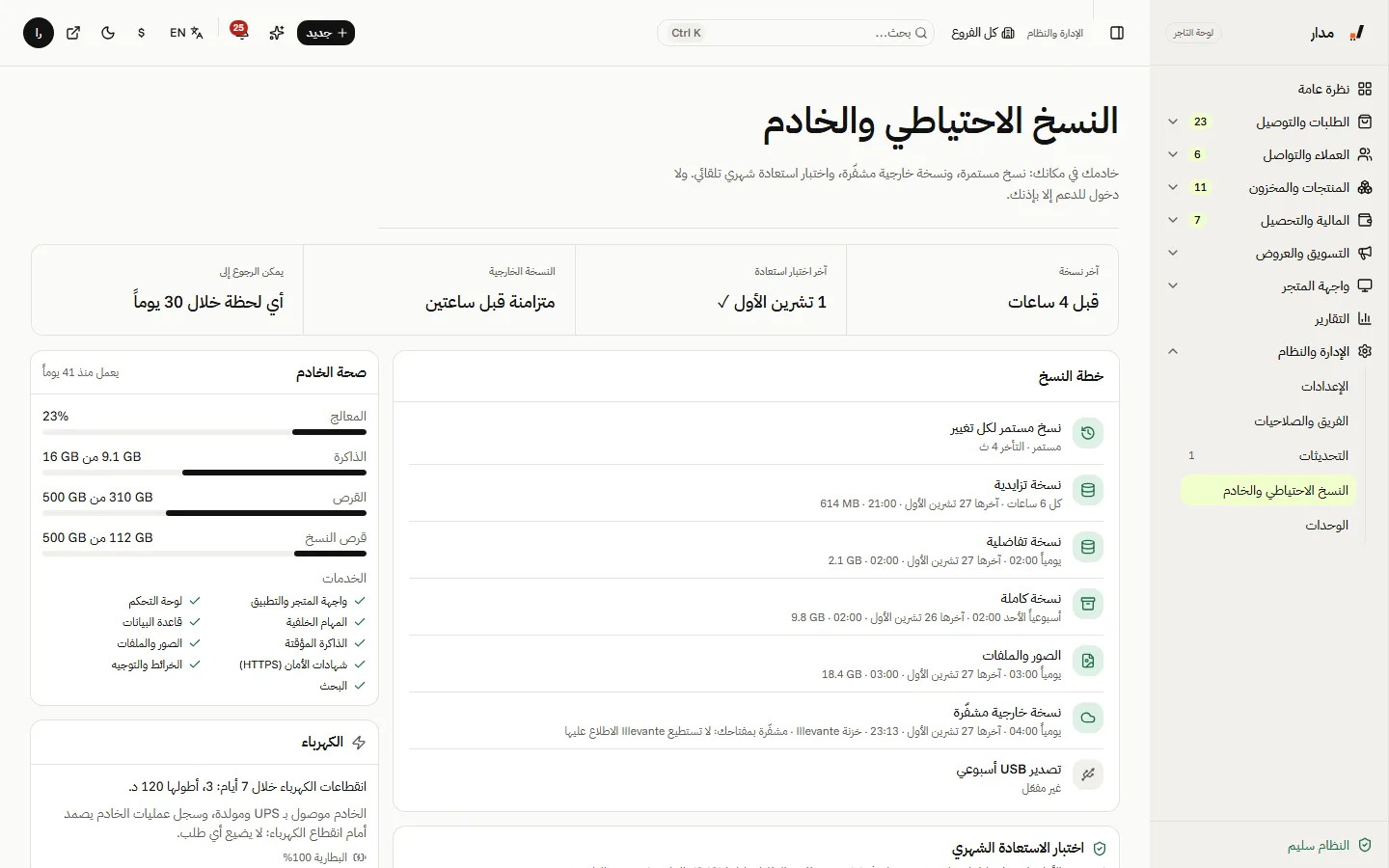Select النسخ الاحتياطي والخادم sidebar item
This screenshot has width=1389, height=868.
tap(1268, 490)
